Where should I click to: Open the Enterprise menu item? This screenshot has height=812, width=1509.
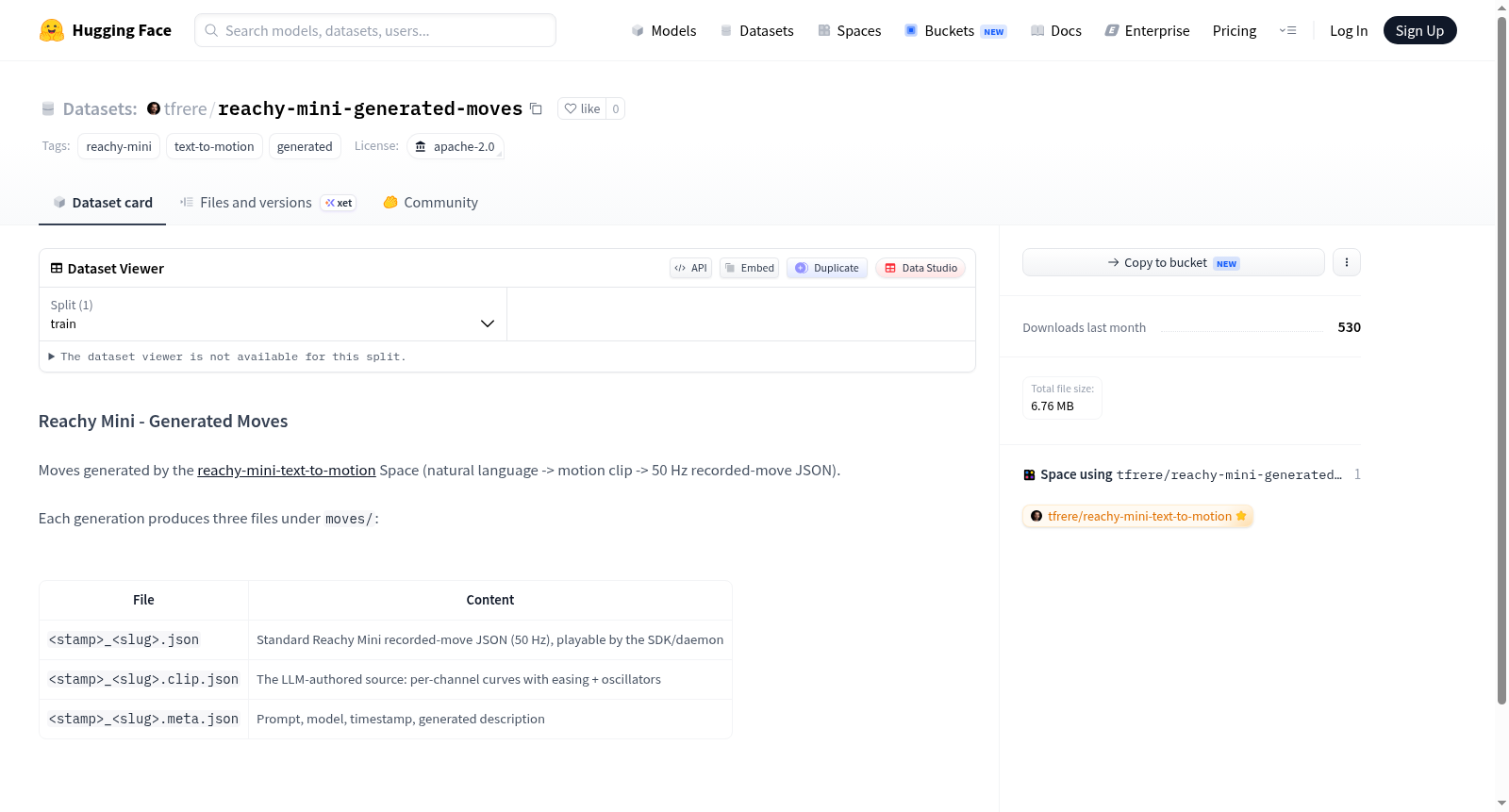pos(1147,30)
